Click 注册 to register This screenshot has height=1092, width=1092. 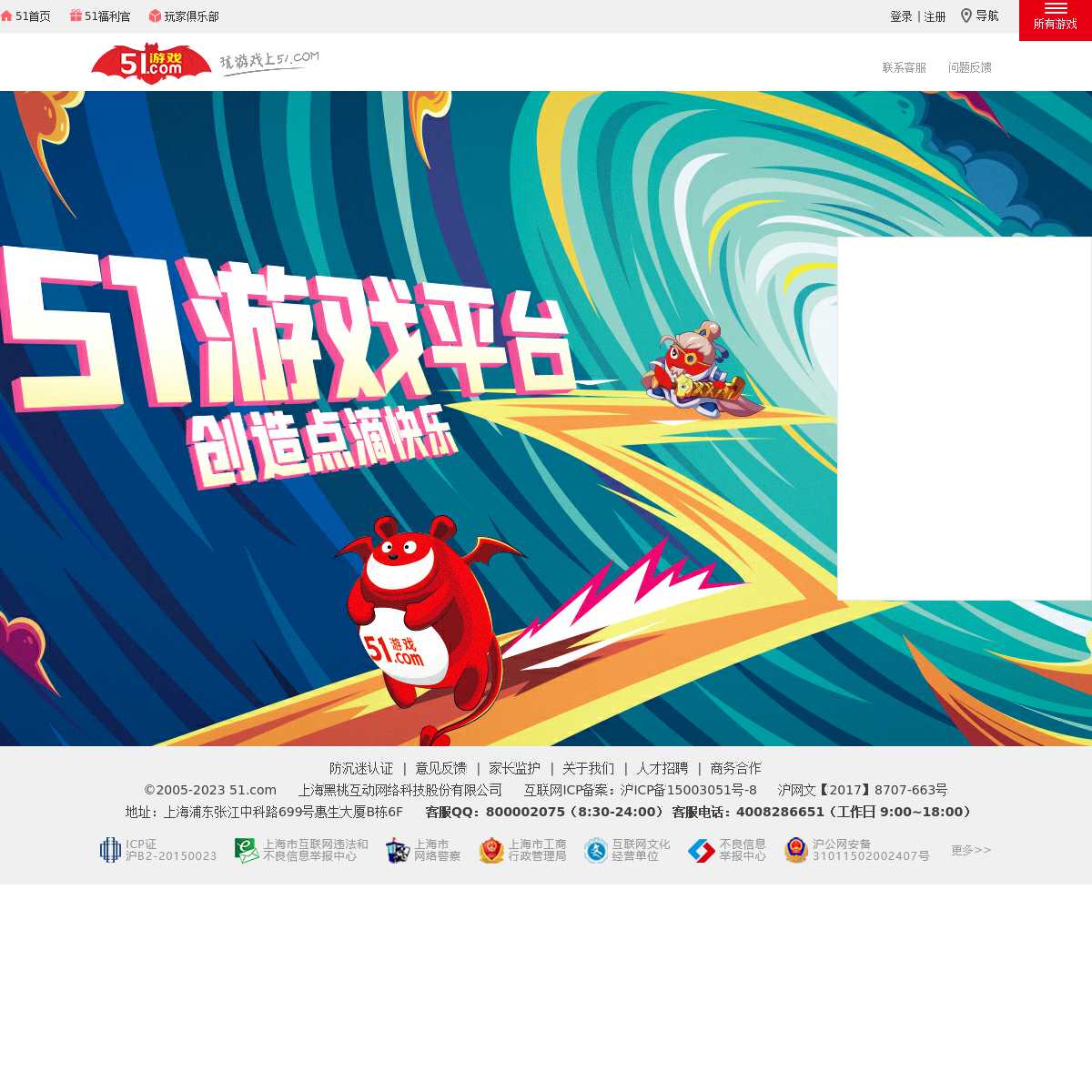935,16
